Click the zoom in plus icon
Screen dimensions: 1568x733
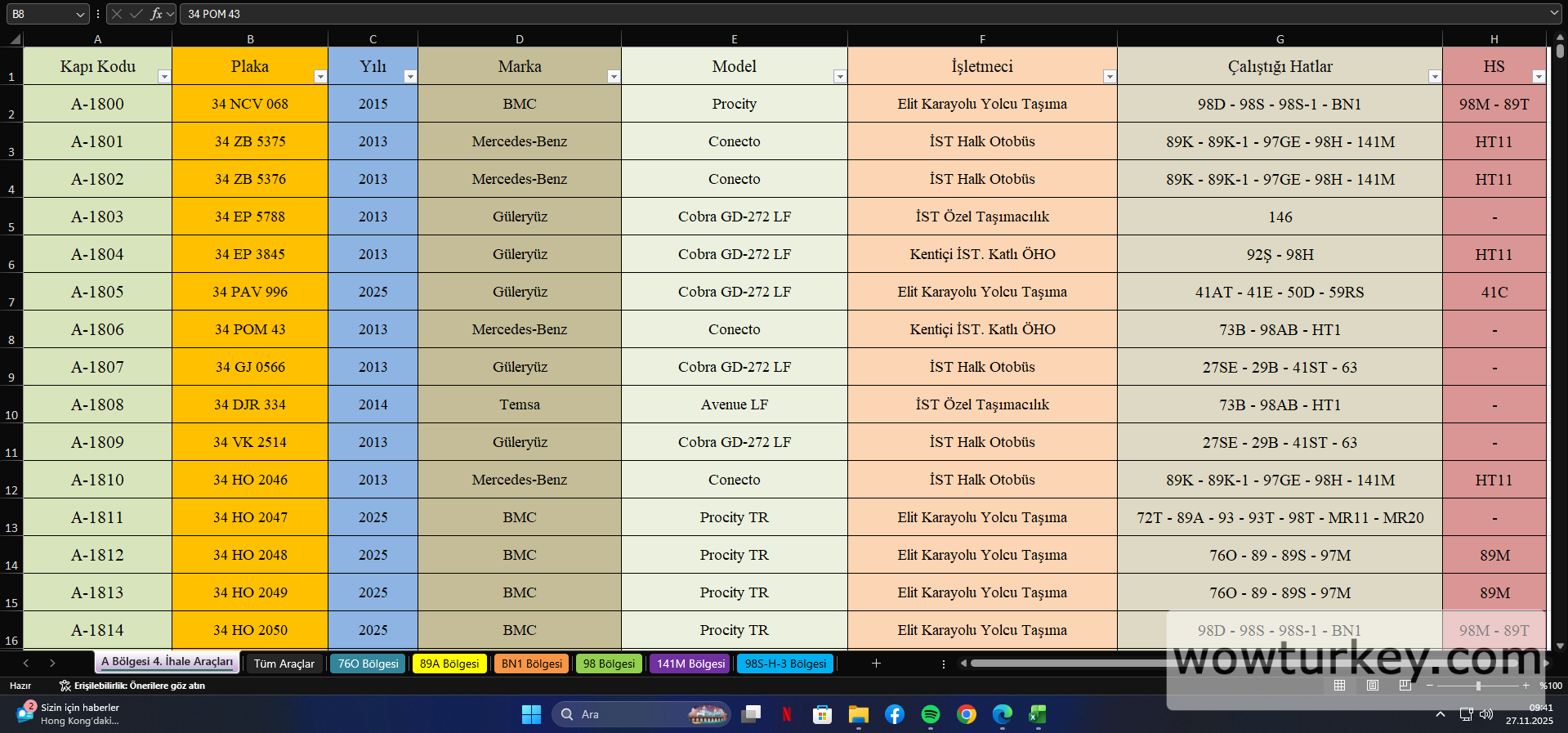tap(1526, 686)
